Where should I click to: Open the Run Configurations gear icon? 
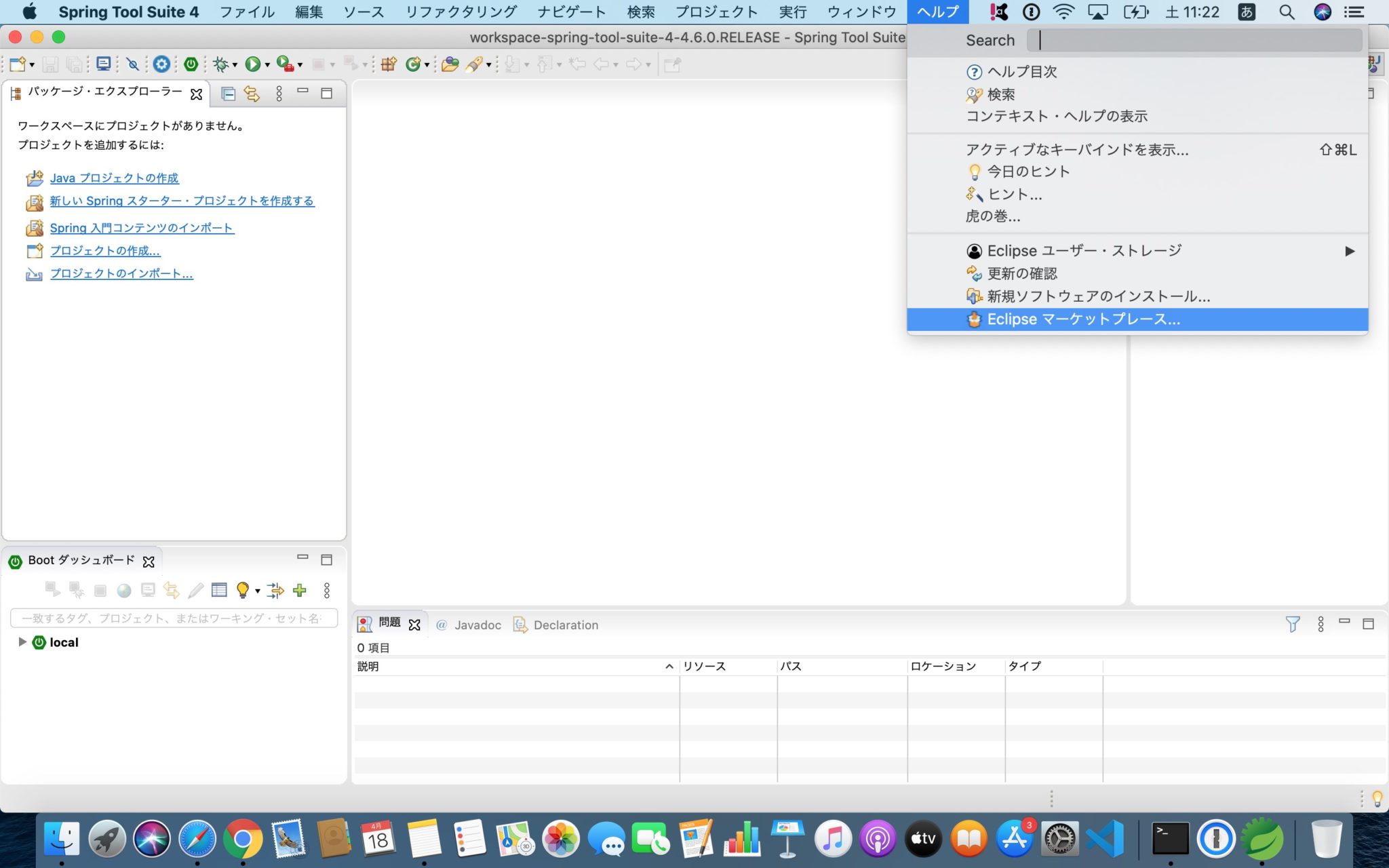(160, 64)
